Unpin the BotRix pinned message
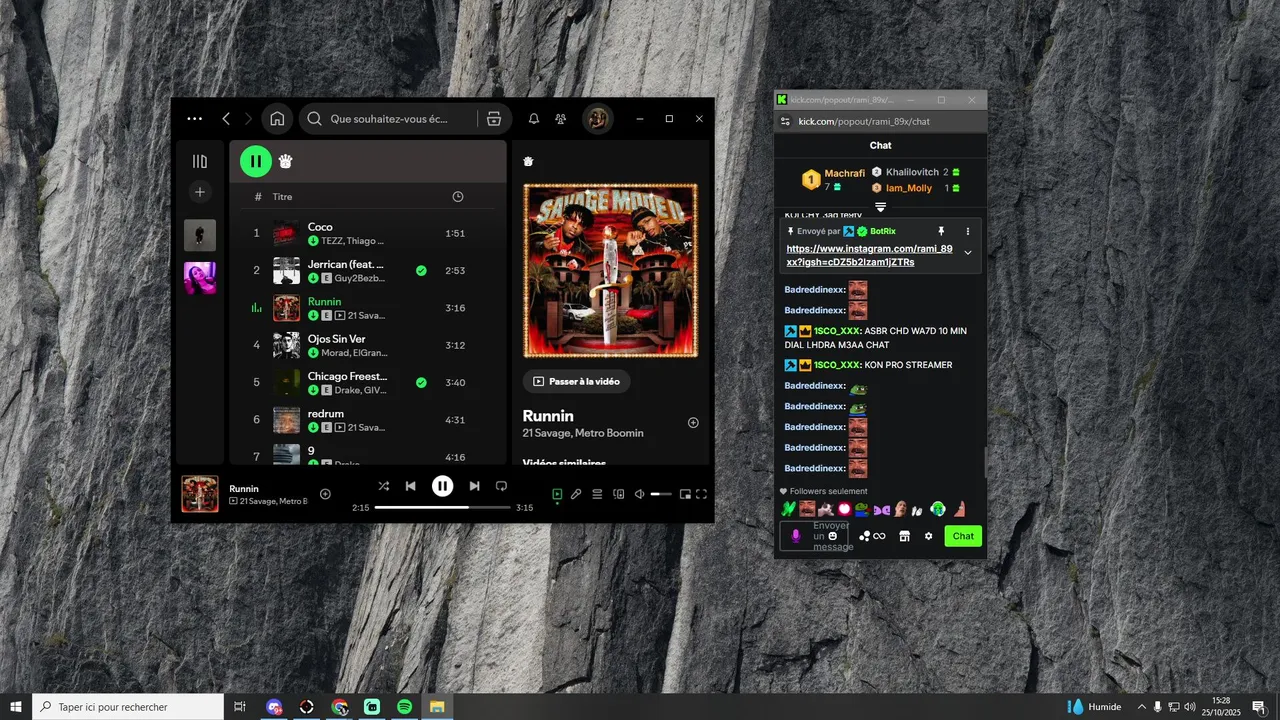The height and width of the screenshot is (720, 1280). point(941,231)
